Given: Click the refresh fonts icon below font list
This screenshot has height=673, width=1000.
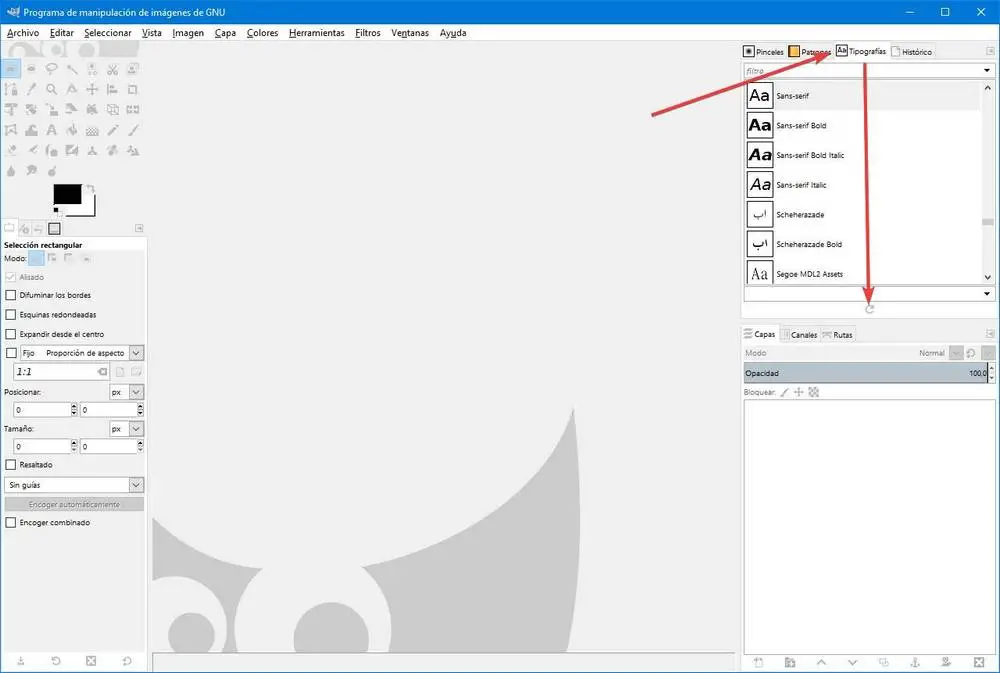Looking at the screenshot, I should 869,309.
